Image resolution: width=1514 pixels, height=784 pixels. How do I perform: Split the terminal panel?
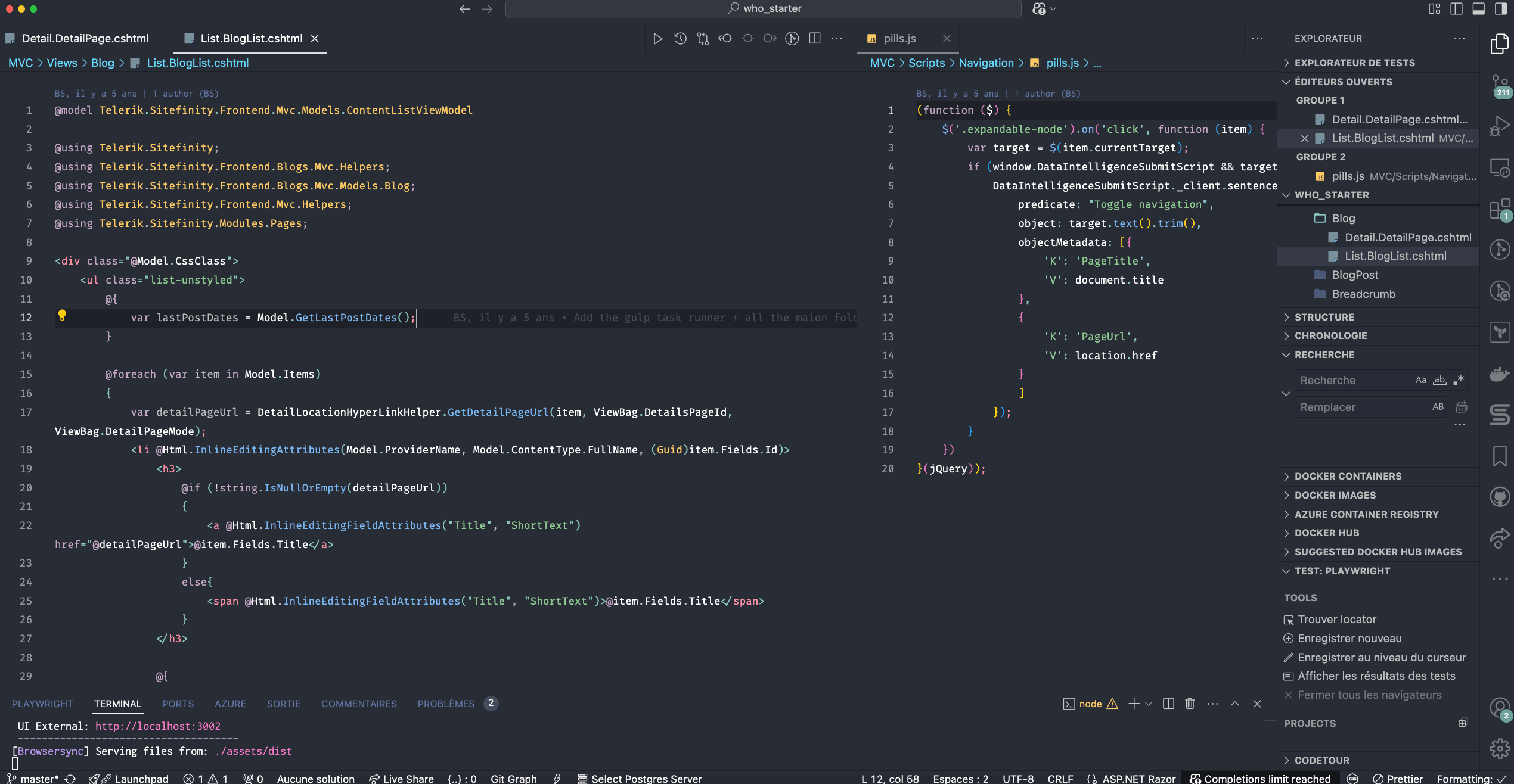[1168, 704]
